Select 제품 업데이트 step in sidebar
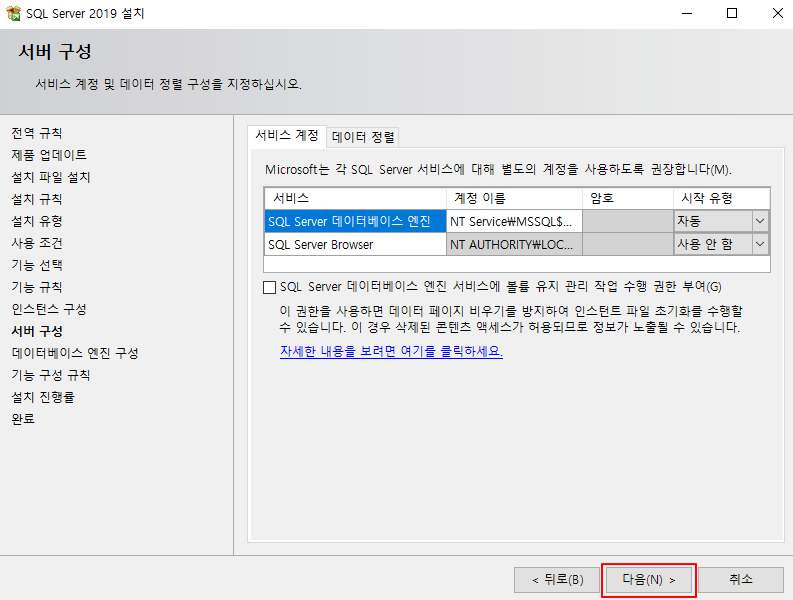 point(49,155)
